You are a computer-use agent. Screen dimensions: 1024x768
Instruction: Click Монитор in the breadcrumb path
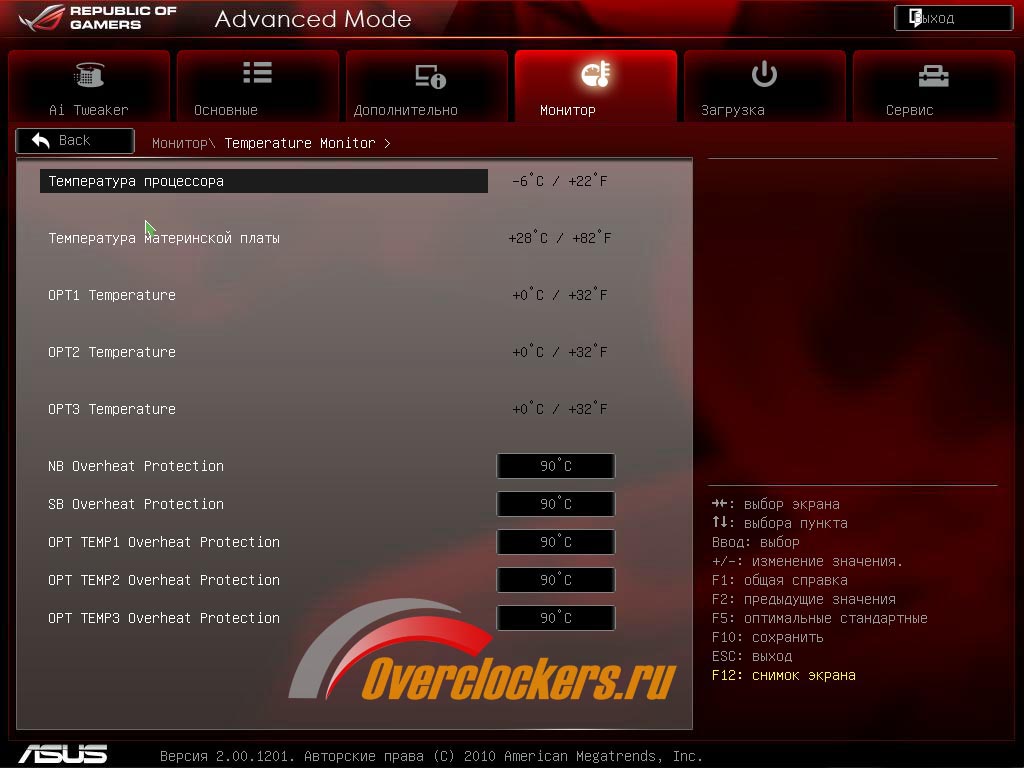click(180, 143)
